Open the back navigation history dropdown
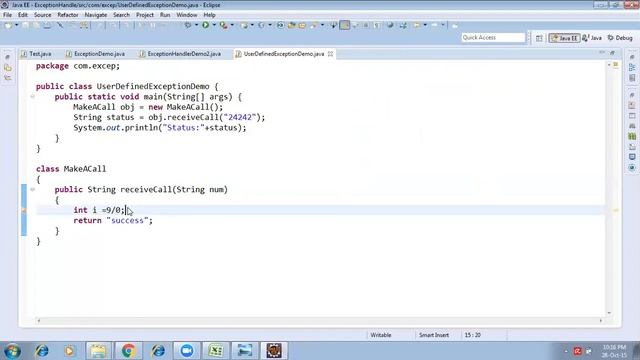 (425, 25)
